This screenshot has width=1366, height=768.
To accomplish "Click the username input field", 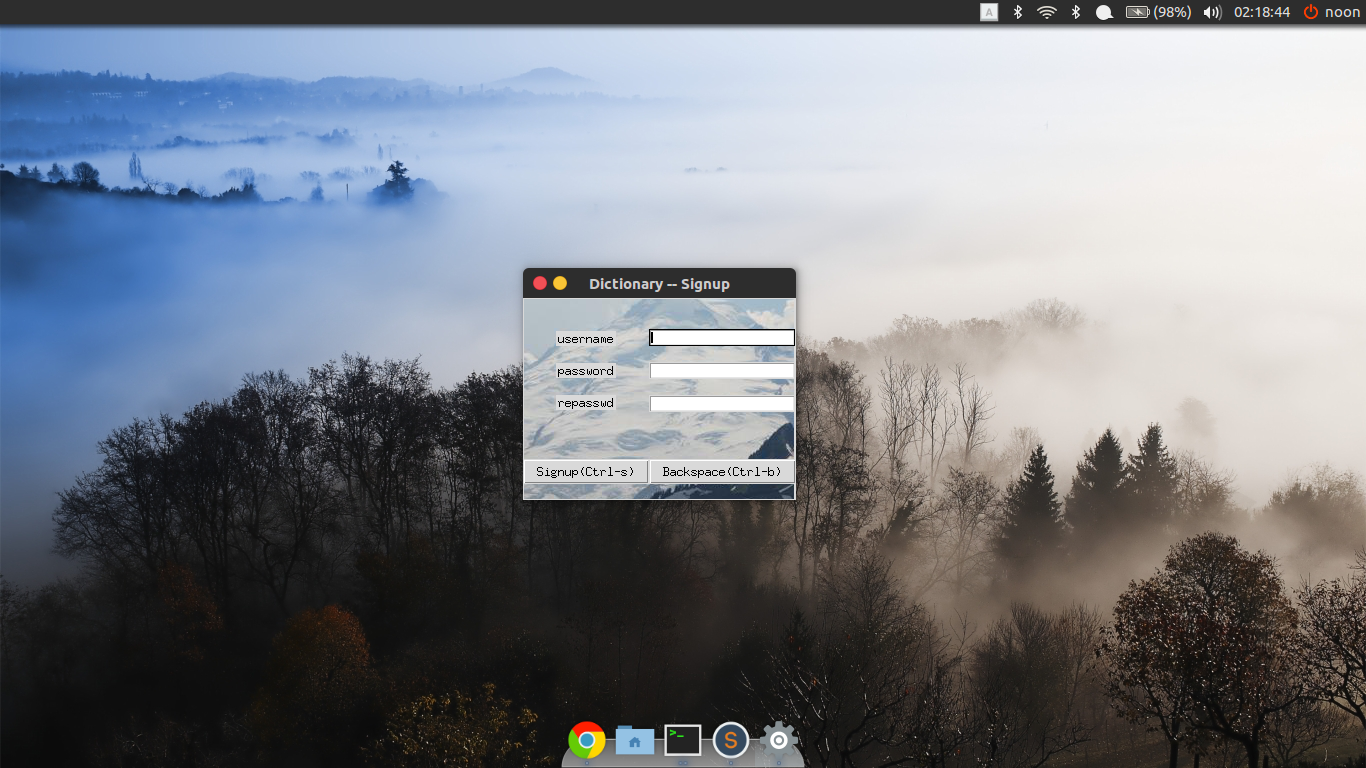I will tap(722, 338).
